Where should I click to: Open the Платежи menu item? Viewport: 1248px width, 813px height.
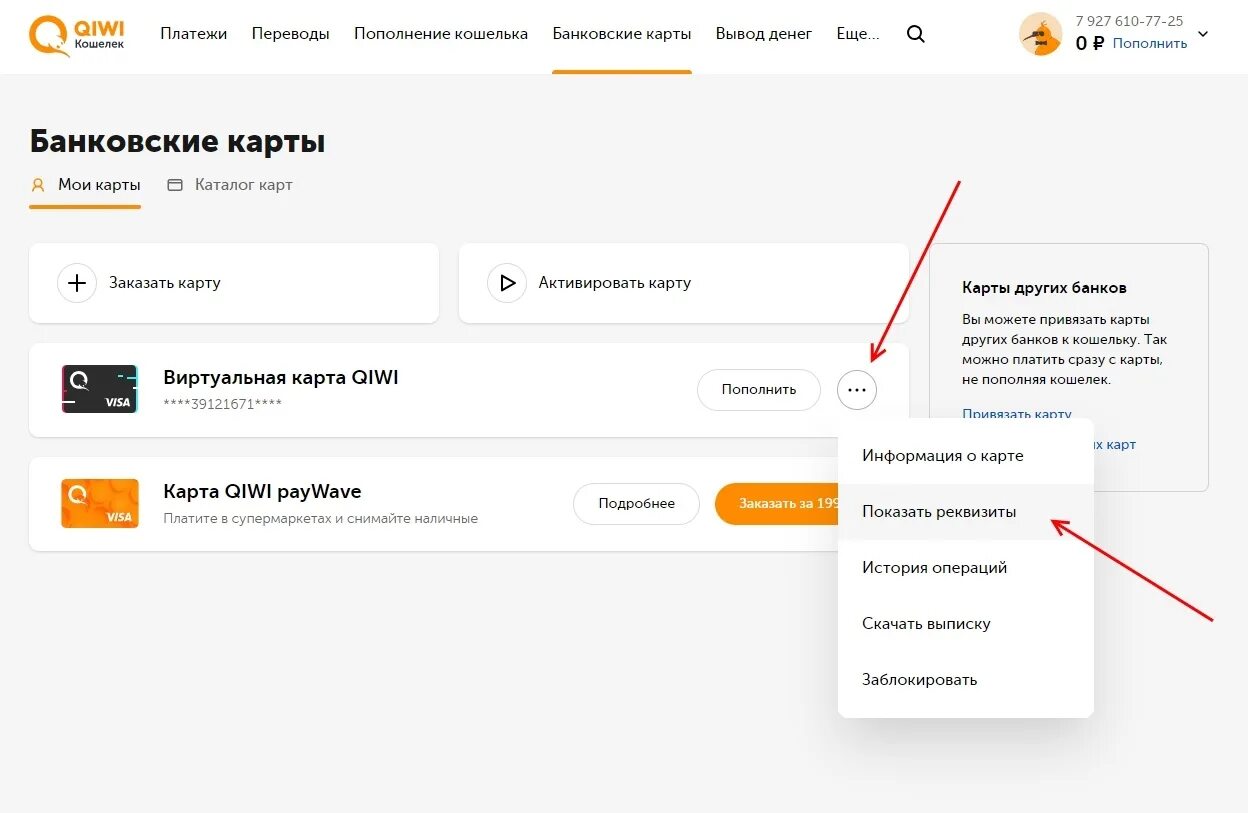pyautogui.click(x=194, y=34)
